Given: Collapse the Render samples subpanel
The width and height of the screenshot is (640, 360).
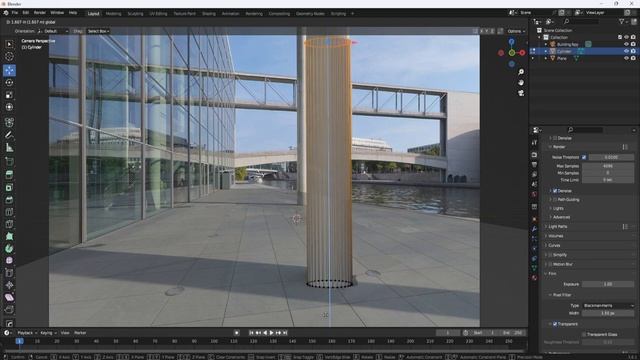Looking at the screenshot, I should click(550, 147).
